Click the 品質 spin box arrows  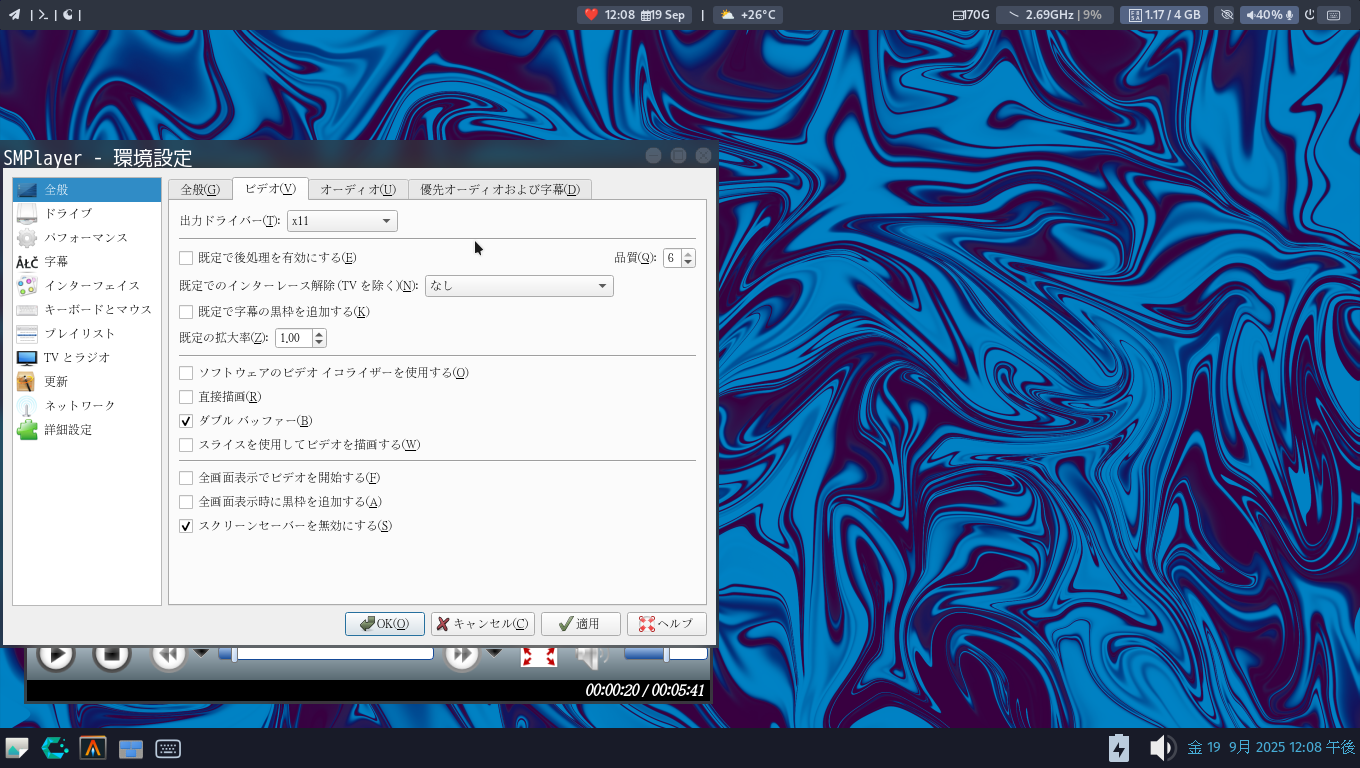688,258
